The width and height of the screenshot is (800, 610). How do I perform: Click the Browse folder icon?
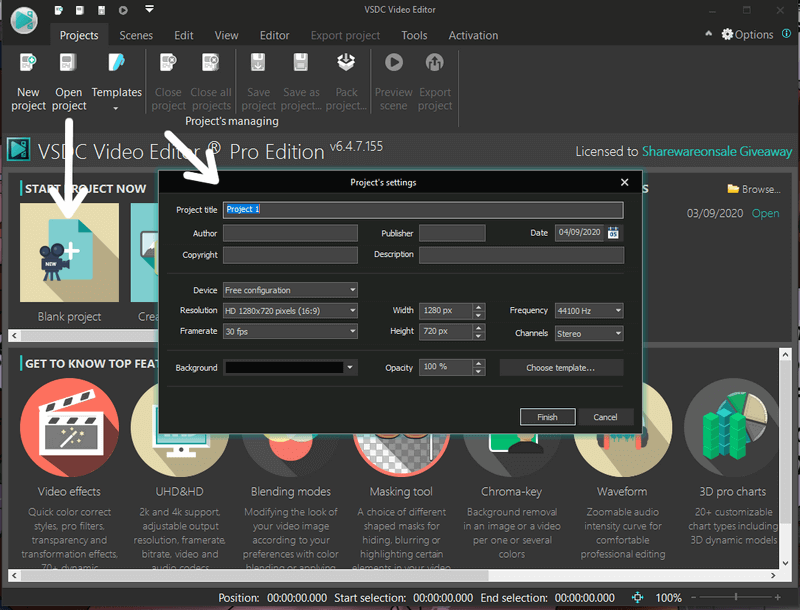tap(733, 189)
